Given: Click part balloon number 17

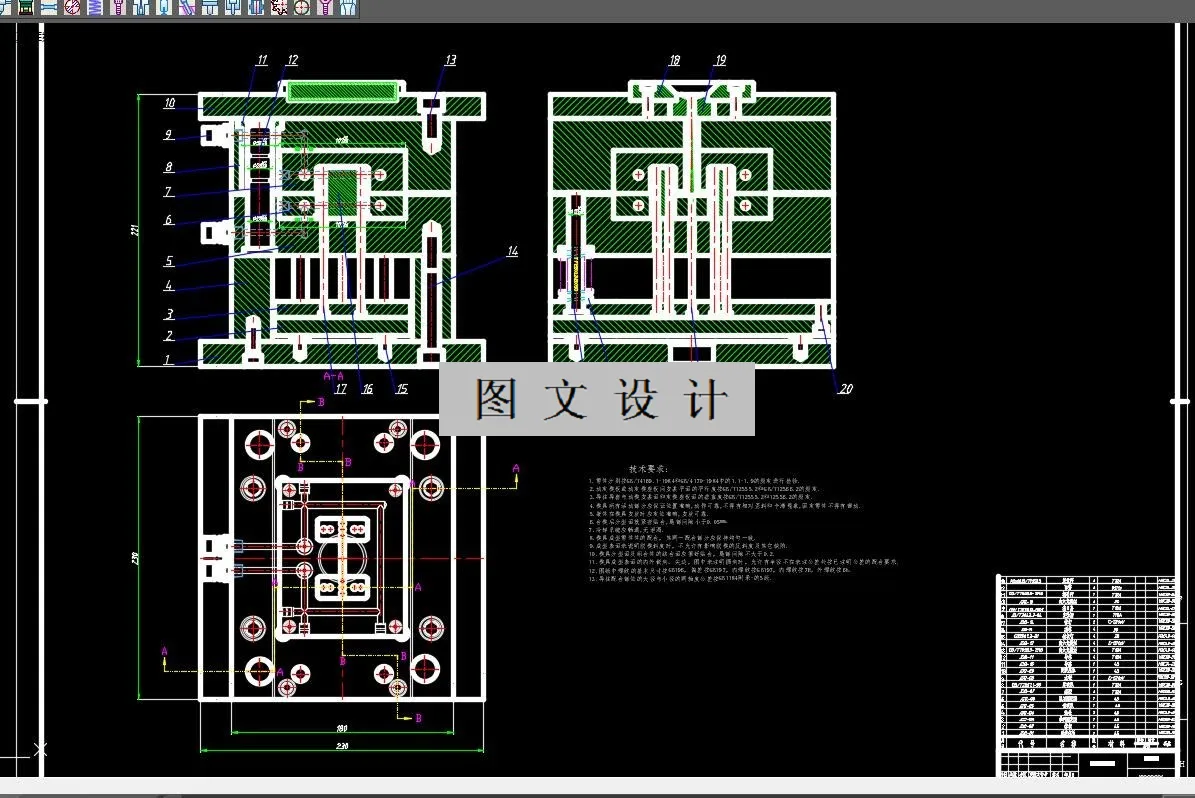Looking at the screenshot, I should click(341, 389).
